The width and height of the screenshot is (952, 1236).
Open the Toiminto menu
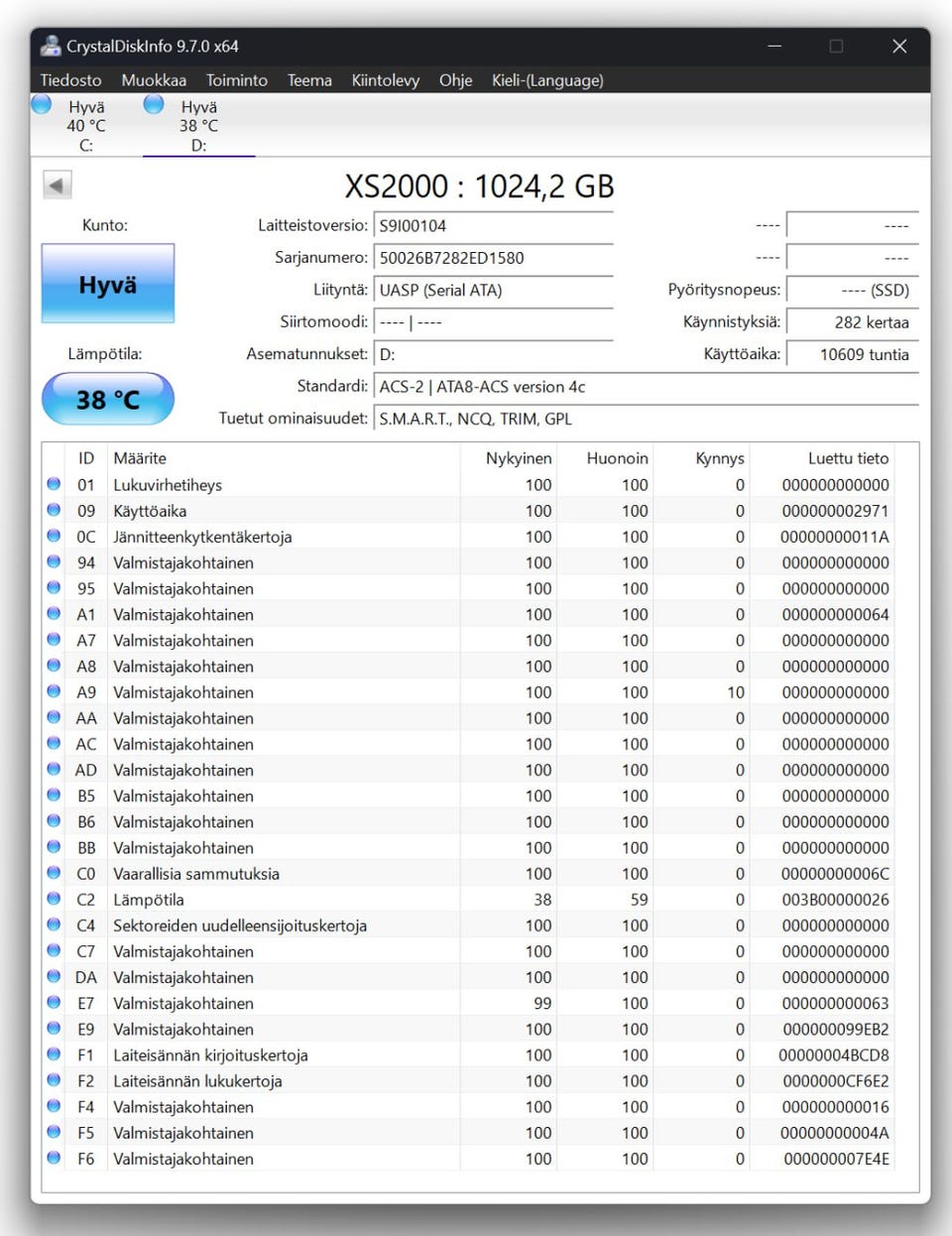(x=237, y=80)
